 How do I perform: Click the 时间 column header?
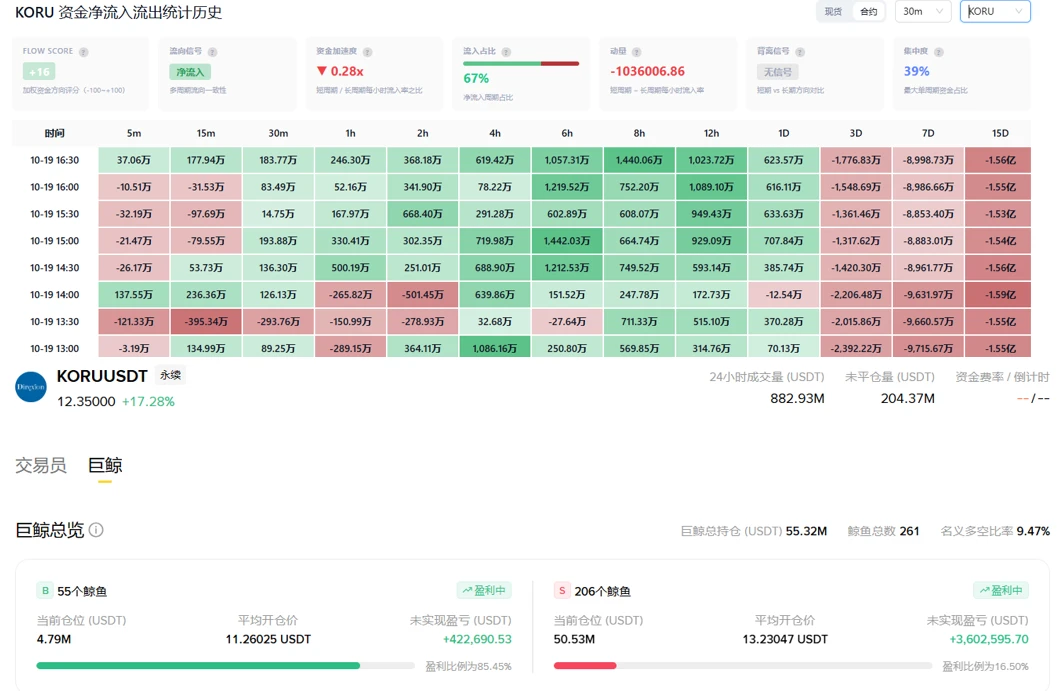55,133
